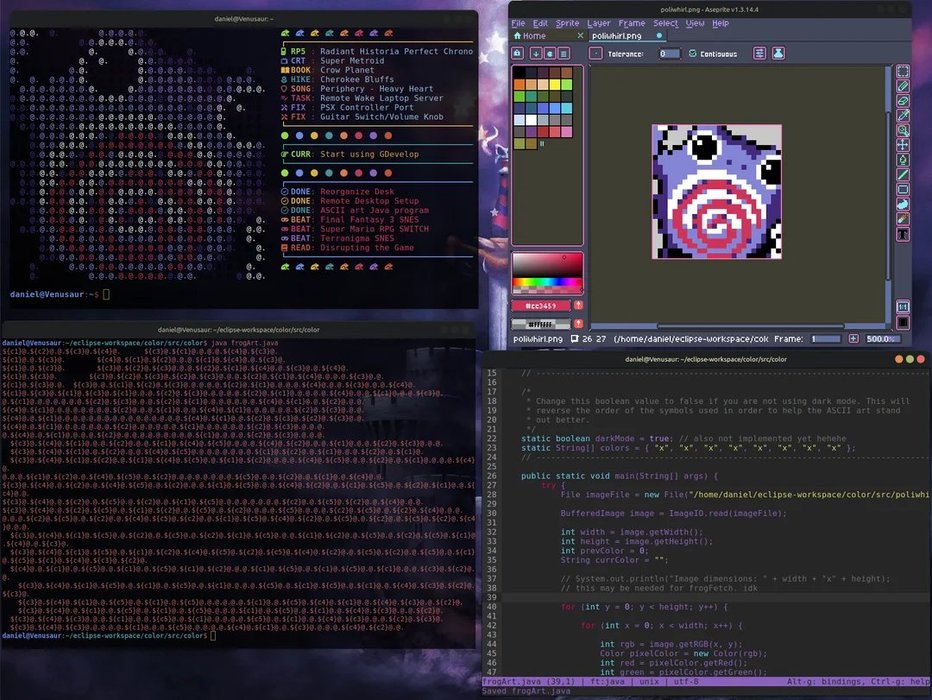Click the red close button on code editor window
Image resolution: width=932 pixels, height=700 pixels.
tap(921, 359)
